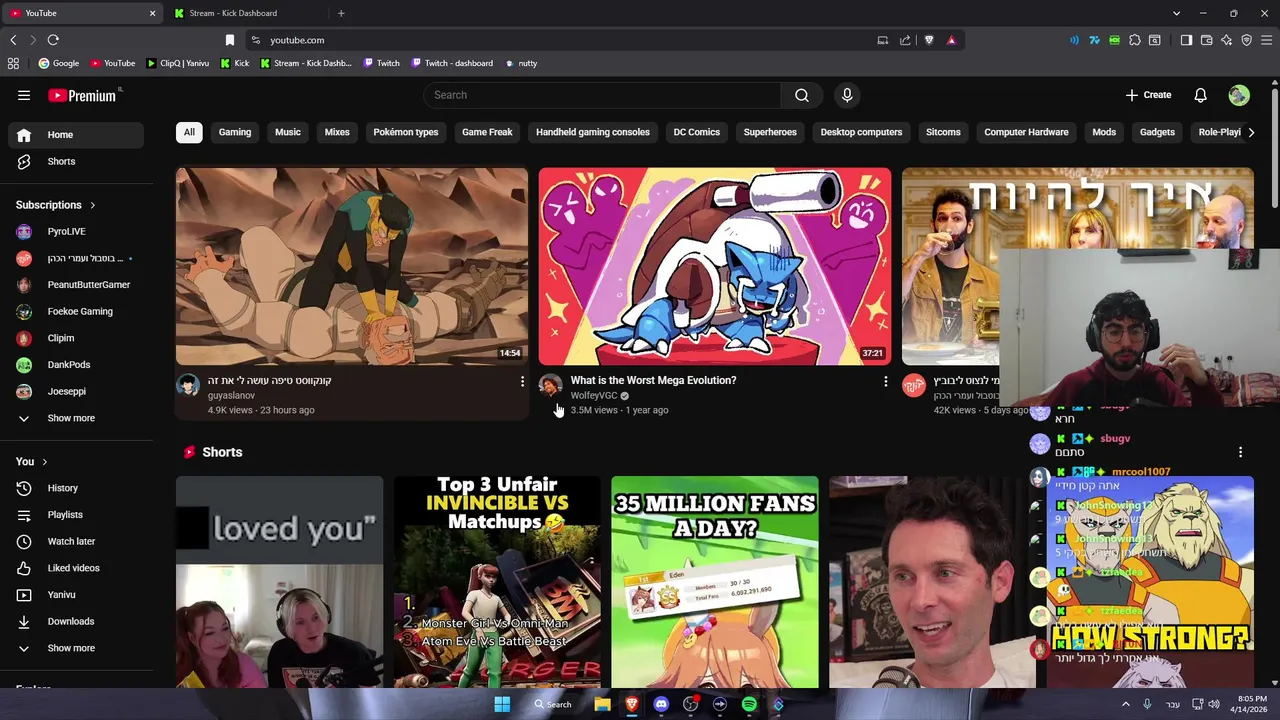Screen dimensions: 1280x720
Task: Click the Brave Rewards triangle icon
Action: [951, 40]
